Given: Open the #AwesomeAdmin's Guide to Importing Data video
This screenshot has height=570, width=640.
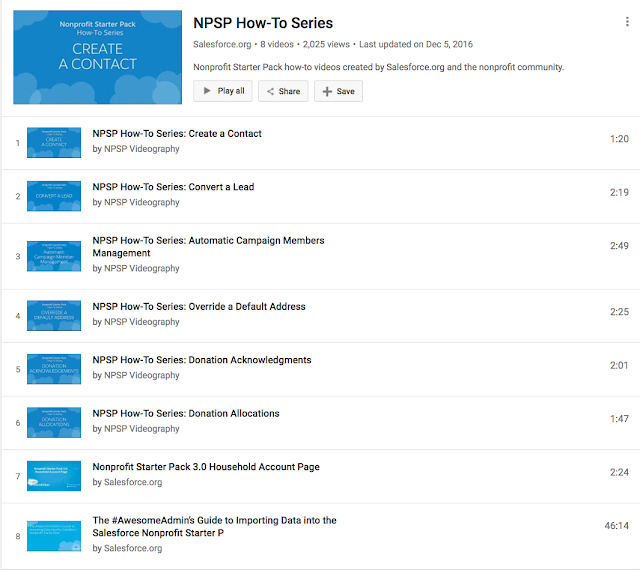Looking at the screenshot, I should pos(214,527).
